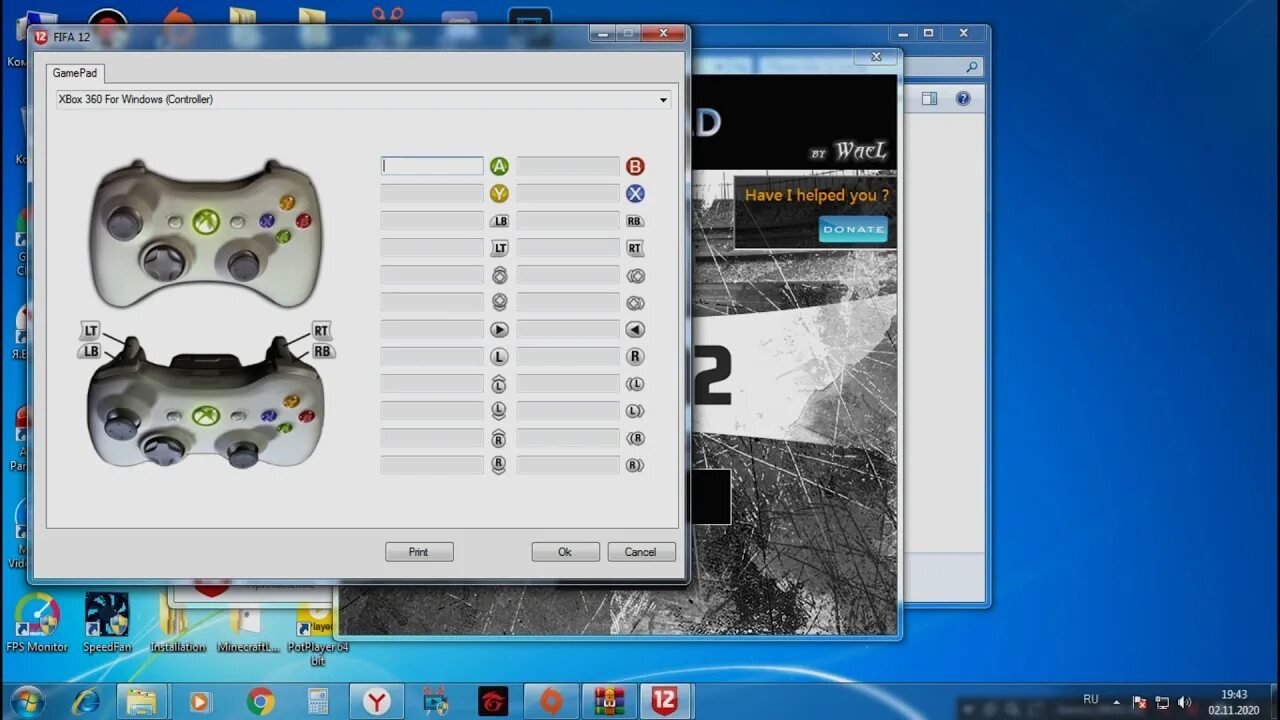1280x720 pixels.
Task: Click the input field for LB
Action: pyautogui.click(x=432, y=221)
